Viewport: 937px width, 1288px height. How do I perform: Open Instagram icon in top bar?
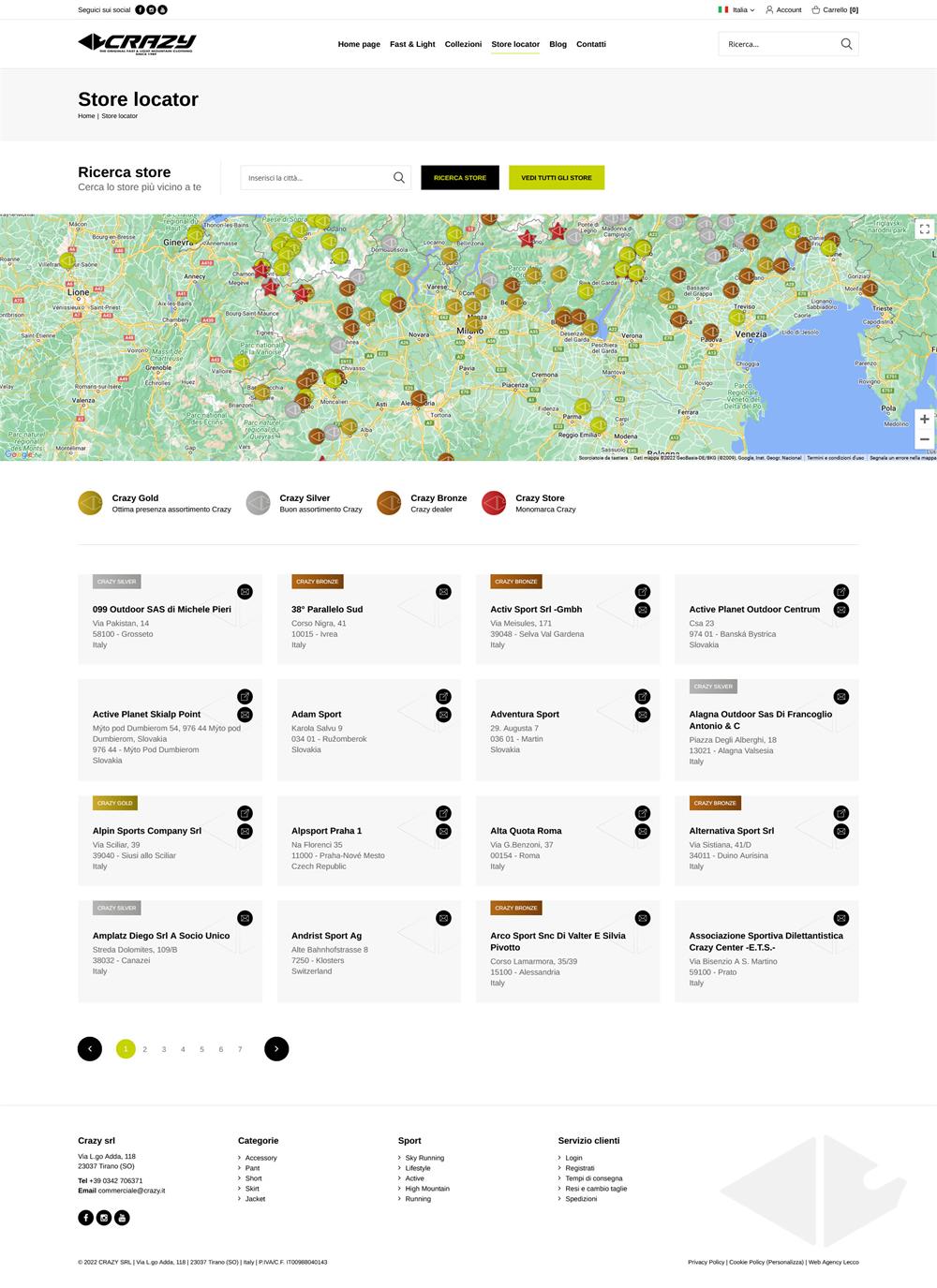152,9
